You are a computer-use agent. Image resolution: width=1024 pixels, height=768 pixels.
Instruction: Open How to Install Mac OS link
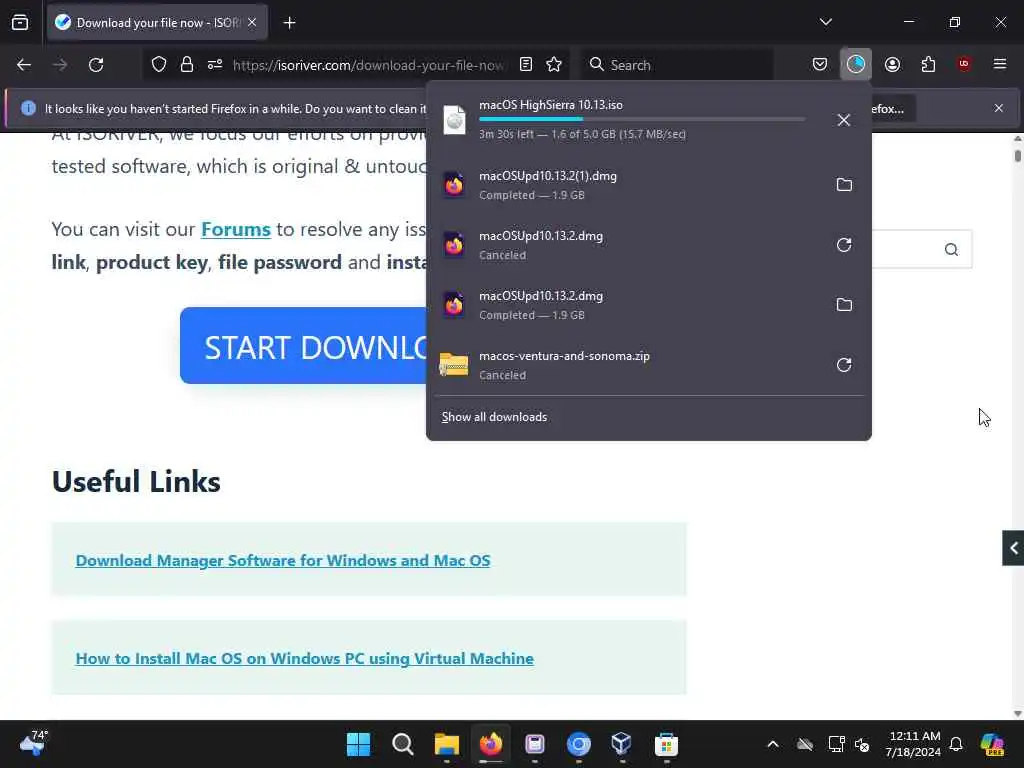[304, 658]
